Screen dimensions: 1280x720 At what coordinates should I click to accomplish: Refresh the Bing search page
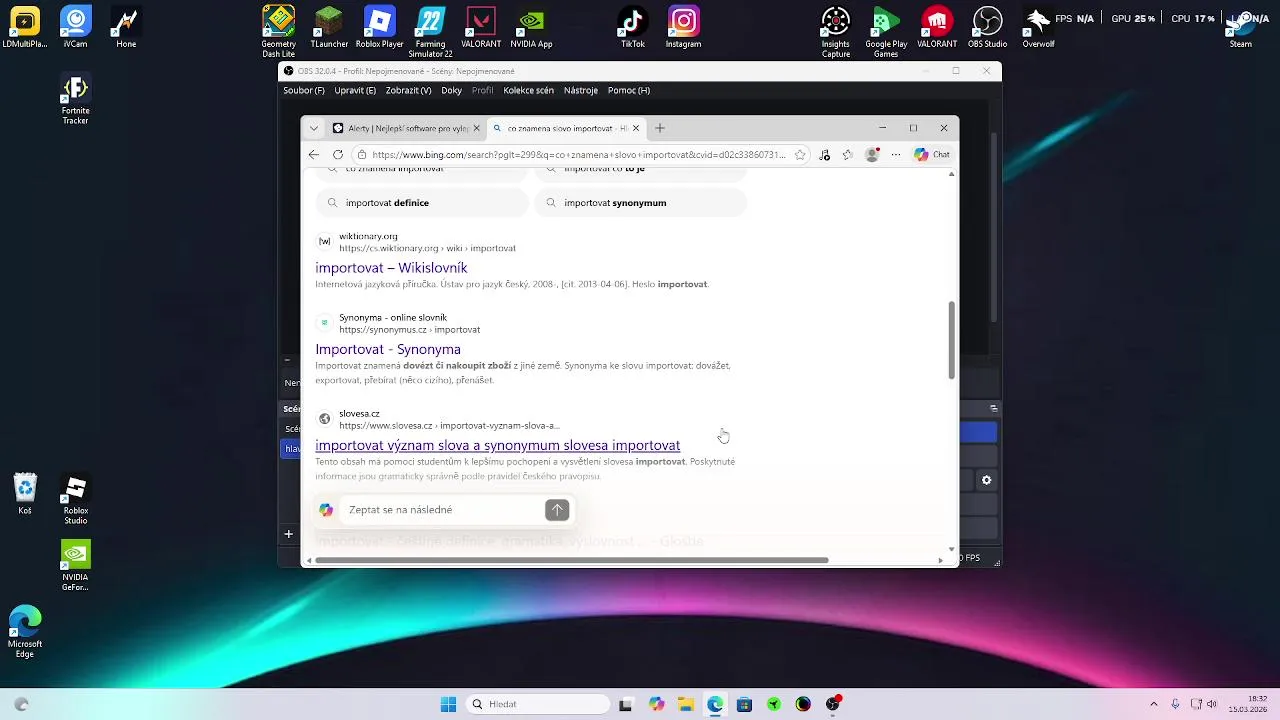tap(338, 155)
